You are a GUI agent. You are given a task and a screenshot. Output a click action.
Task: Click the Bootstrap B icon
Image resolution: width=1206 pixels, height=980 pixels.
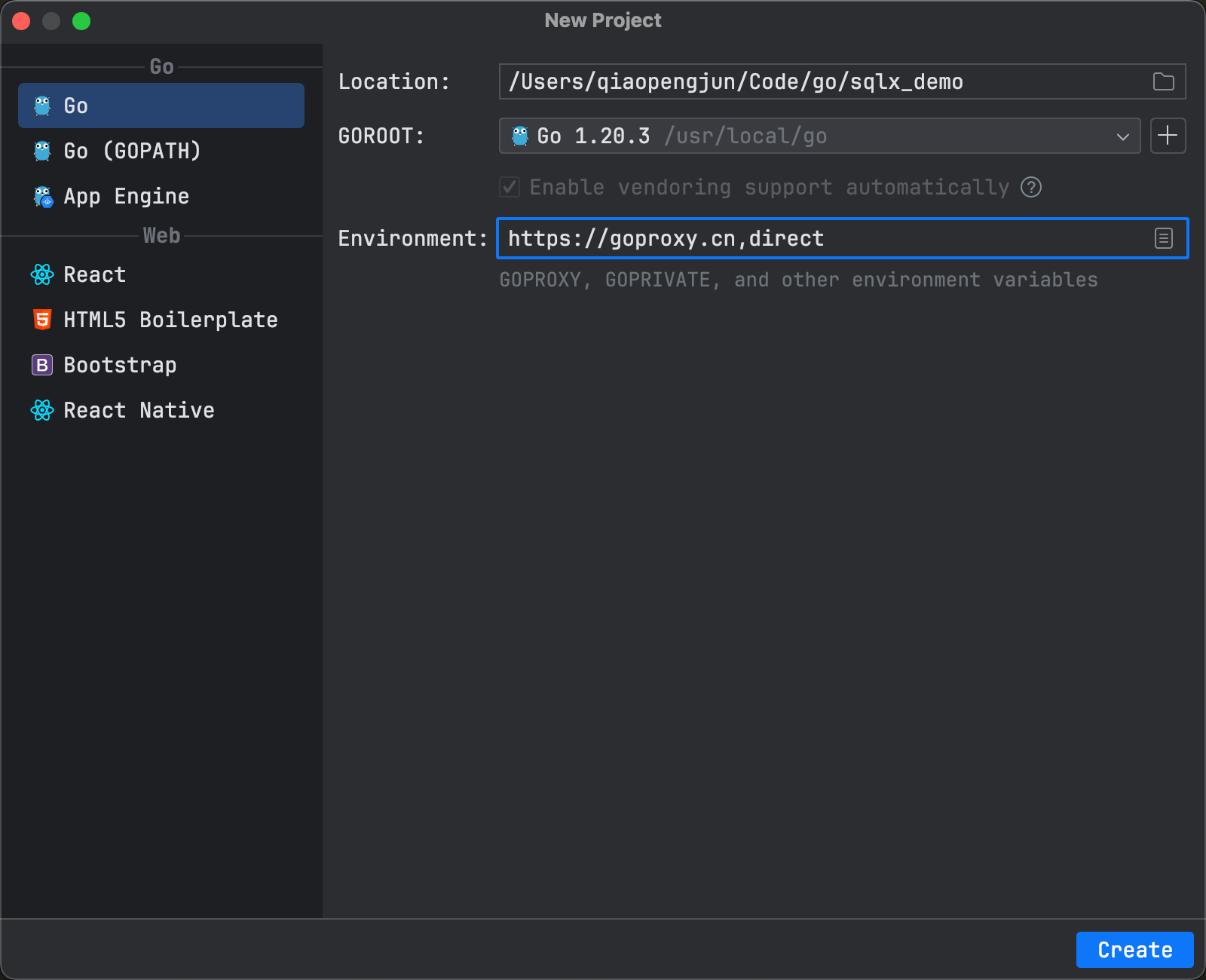(42, 365)
